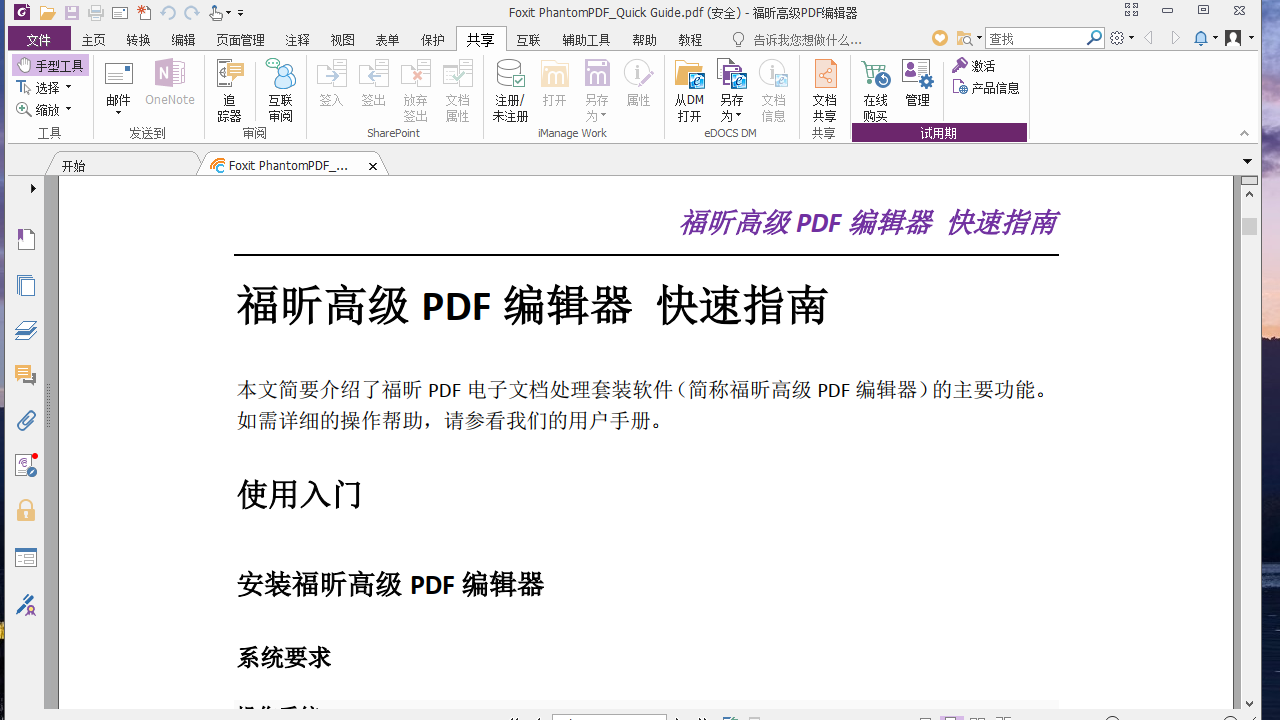This screenshot has height=720, width=1280.
Task: Start 互联审阅 connected review
Action: (x=281, y=90)
